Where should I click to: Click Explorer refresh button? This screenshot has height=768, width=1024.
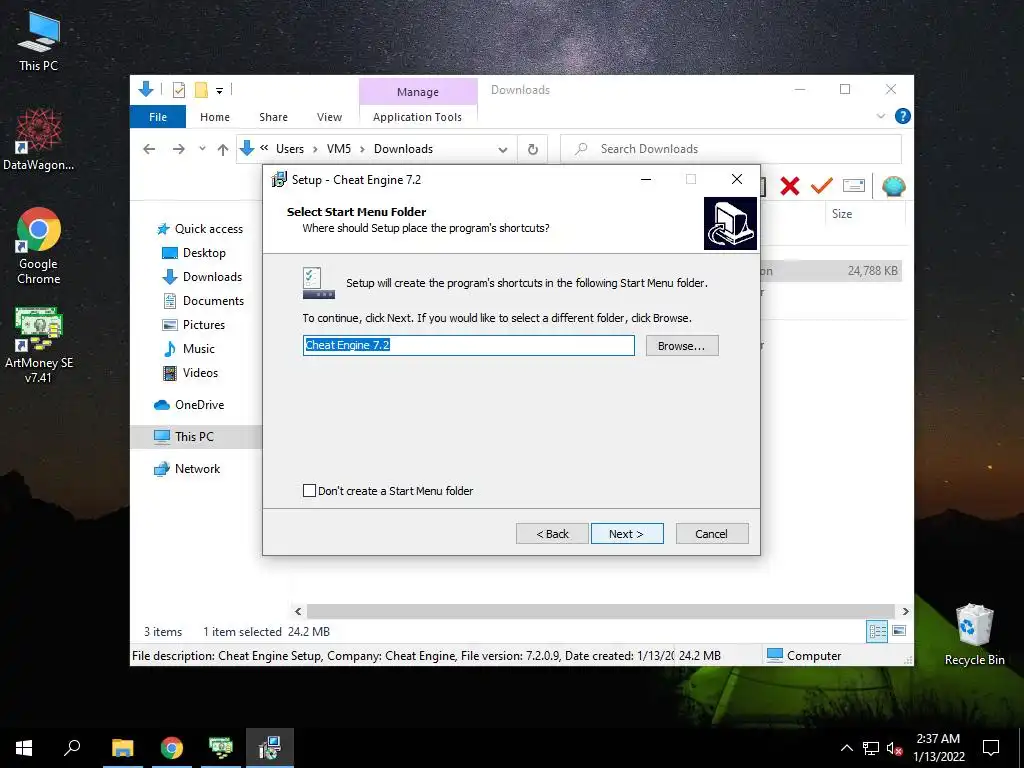[x=532, y=149]
